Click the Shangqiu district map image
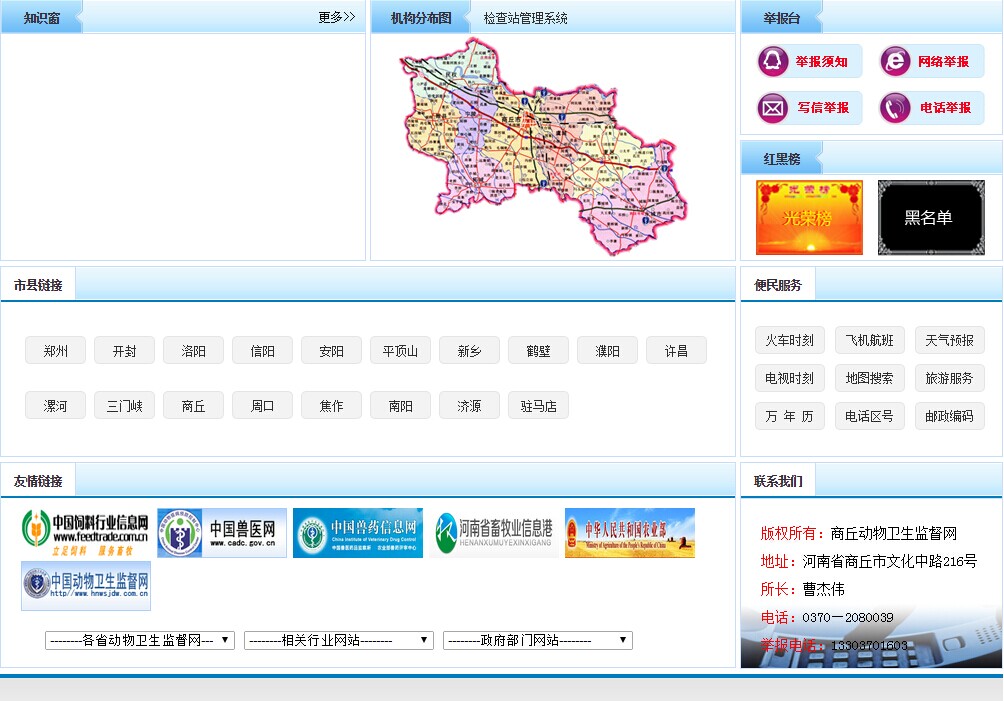This screenshot has height=701, width=1004. click(x=544, y=147)
